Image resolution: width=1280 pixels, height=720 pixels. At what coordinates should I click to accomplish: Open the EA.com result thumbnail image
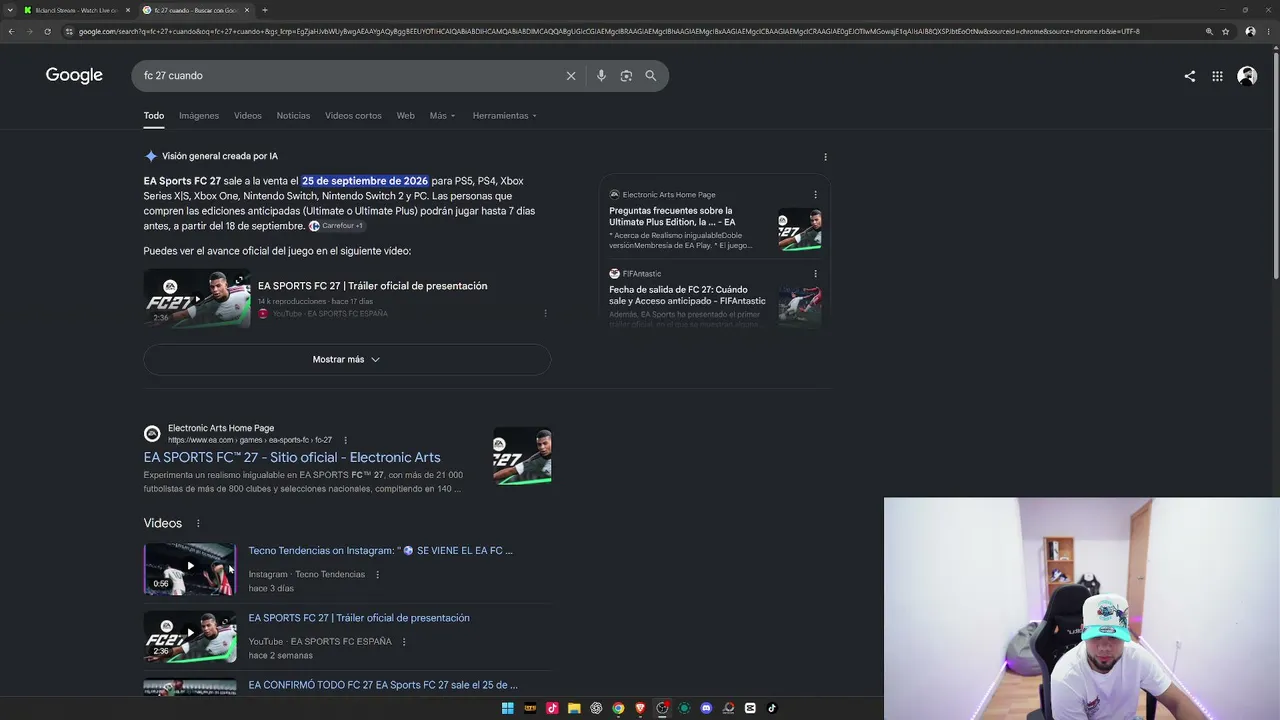coord(522,456)
